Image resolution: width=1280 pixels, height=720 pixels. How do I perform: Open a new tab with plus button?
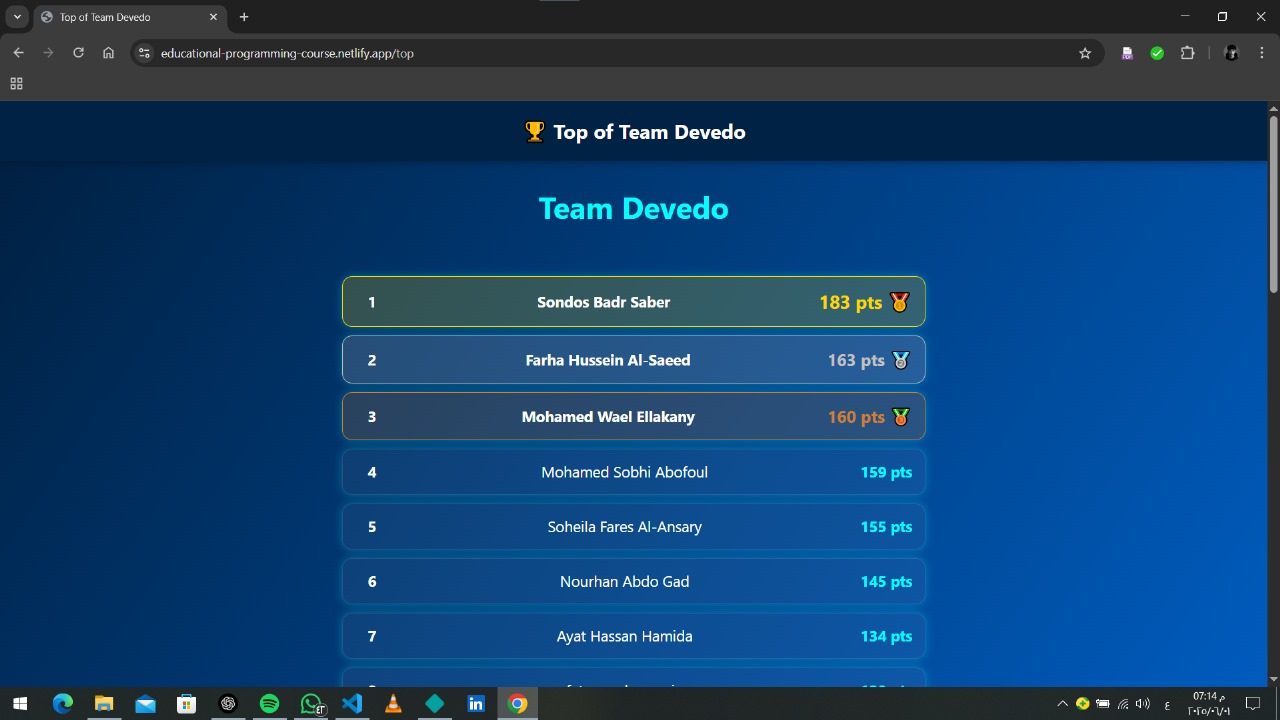[244, 17]
